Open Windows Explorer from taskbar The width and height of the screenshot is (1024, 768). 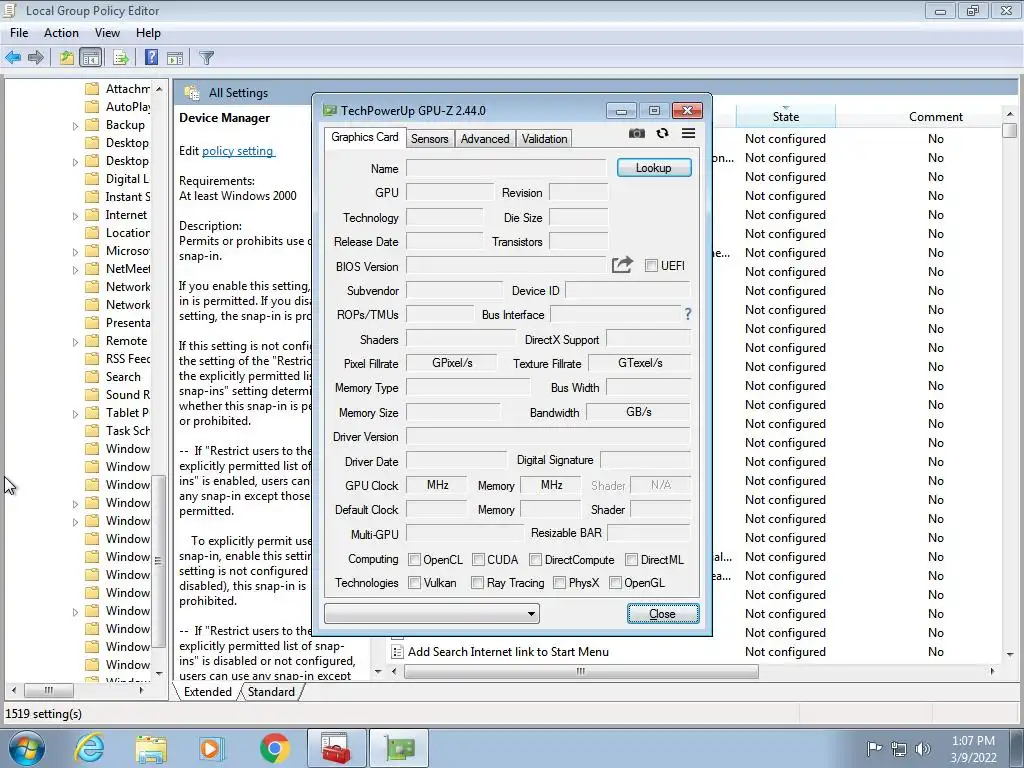tap(151, 748)
